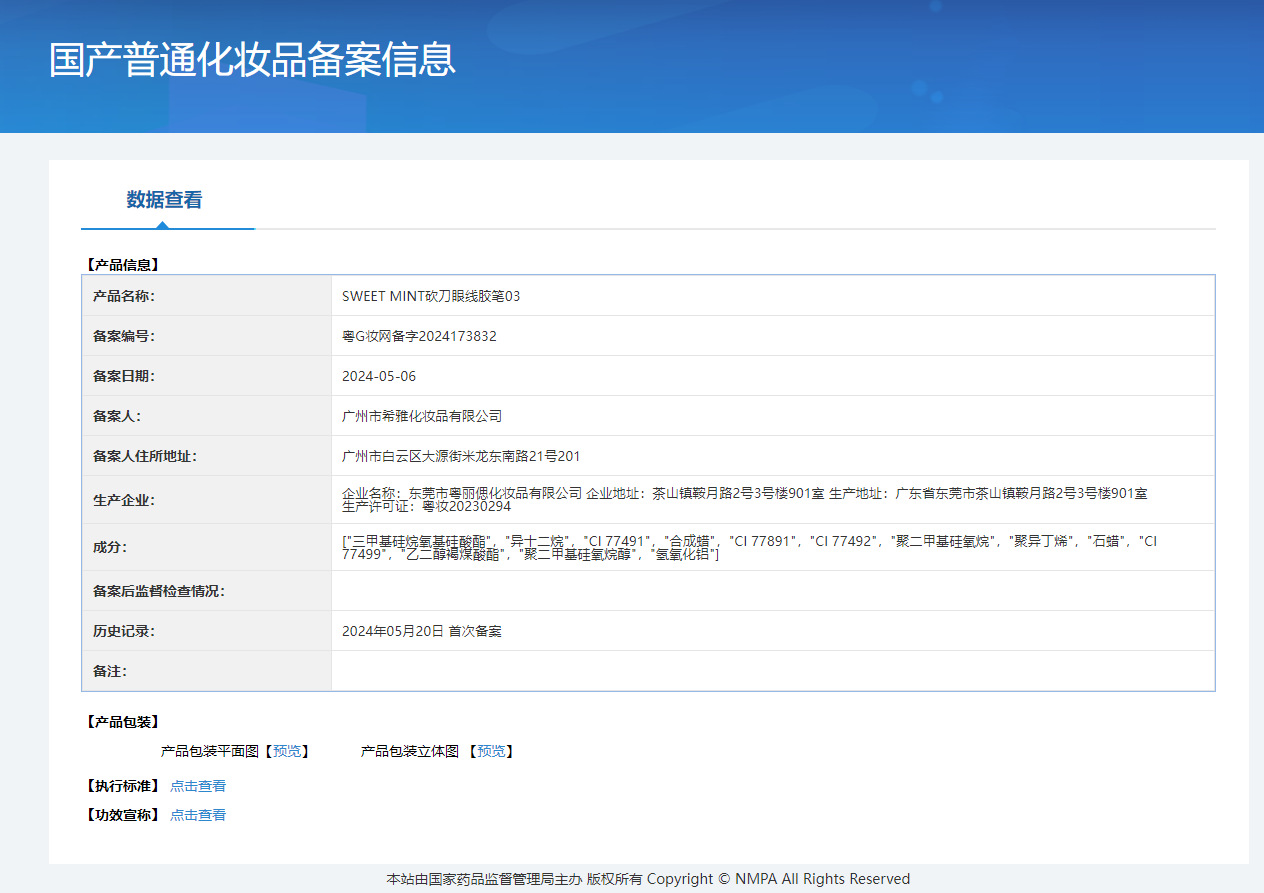Click the history entry 2024年05月20日 首次备案

422,631
